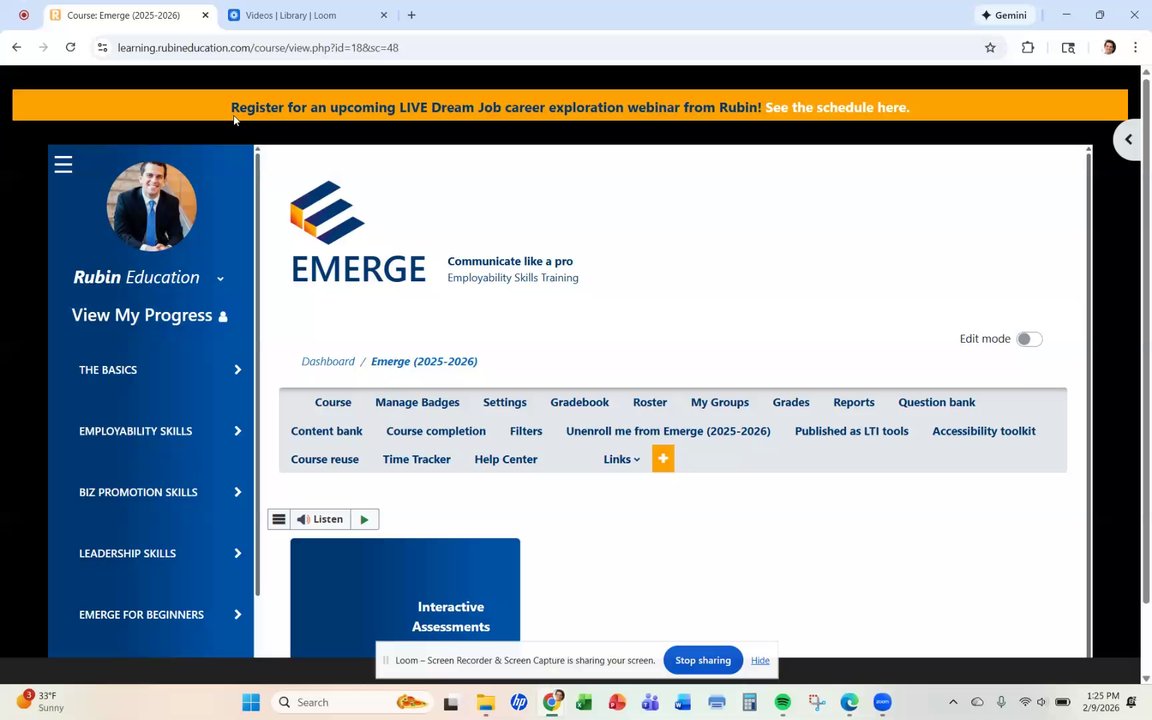This screenshot has width=1152, height=720.
Task: Open Chrome's three-dot menu
Action: click(x=1135, y=48)
